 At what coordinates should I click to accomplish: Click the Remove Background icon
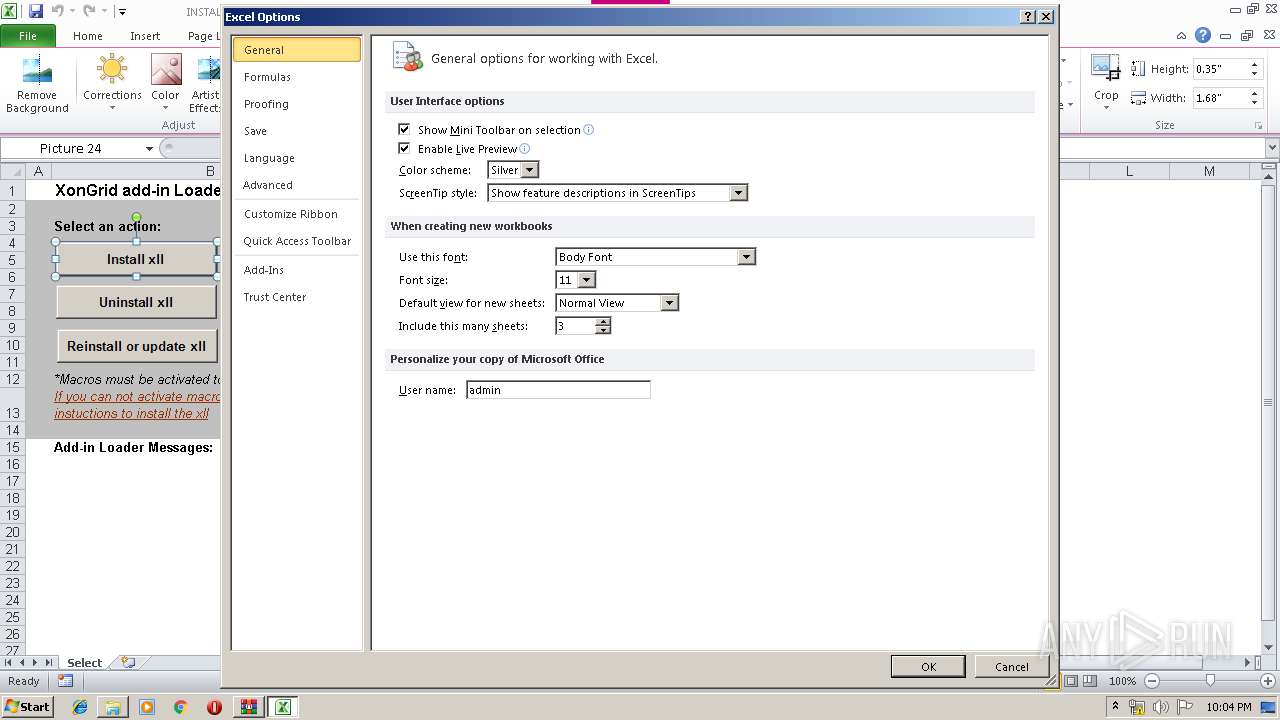click(37, 70)
